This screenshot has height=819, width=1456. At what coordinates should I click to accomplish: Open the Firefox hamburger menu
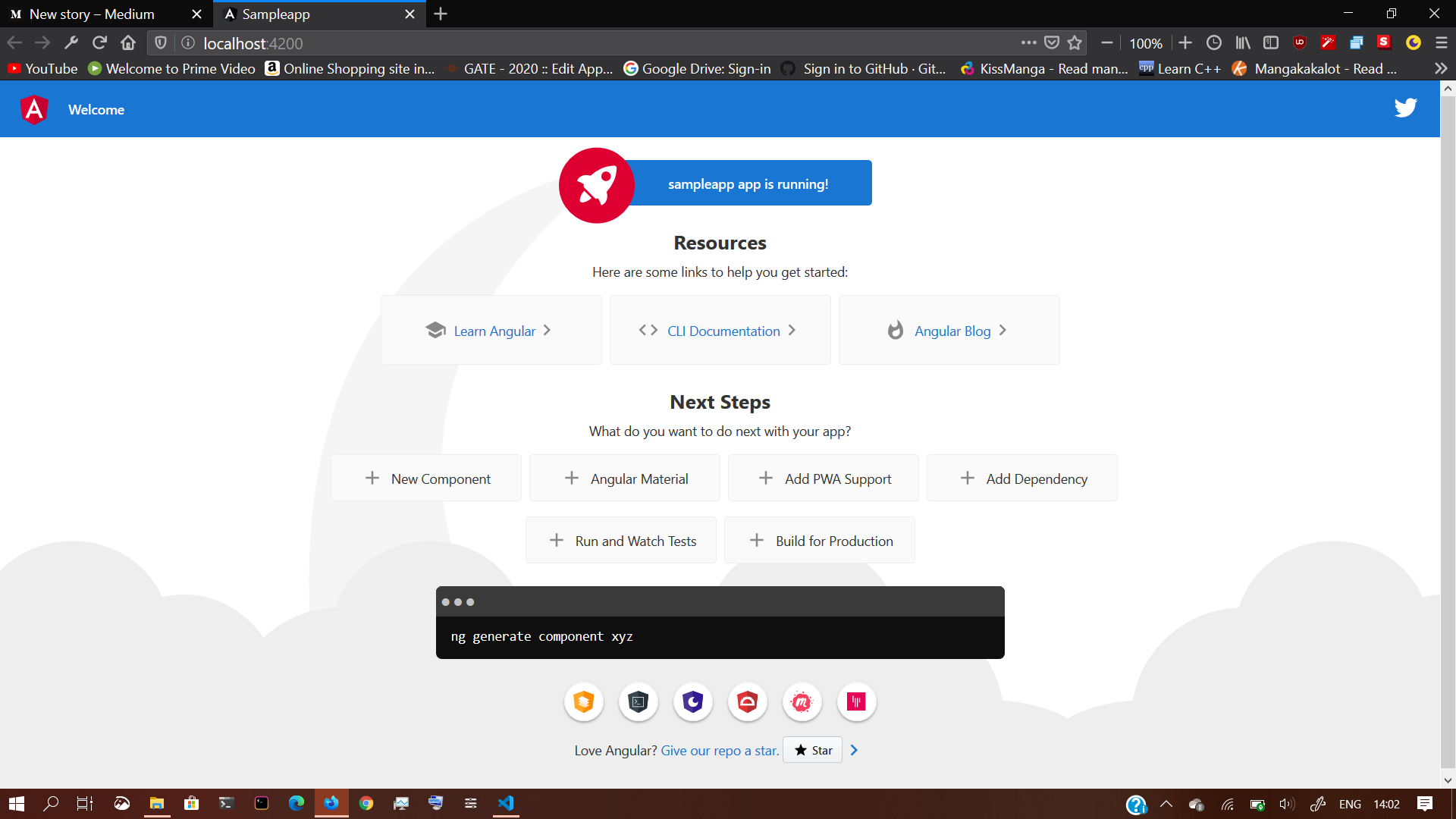coord(1442,43)
